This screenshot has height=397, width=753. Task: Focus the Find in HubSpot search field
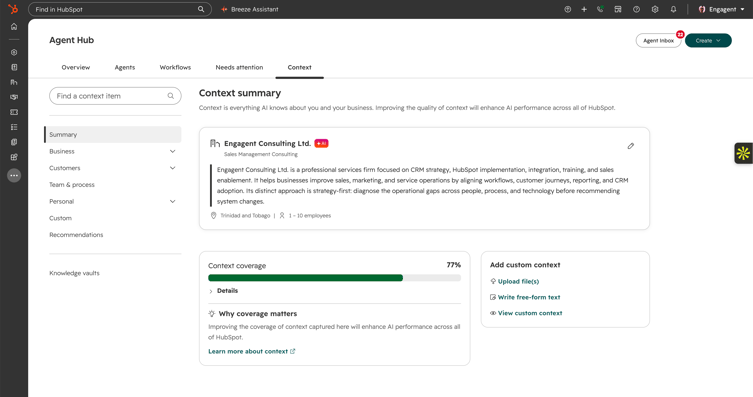pos(120,9)
